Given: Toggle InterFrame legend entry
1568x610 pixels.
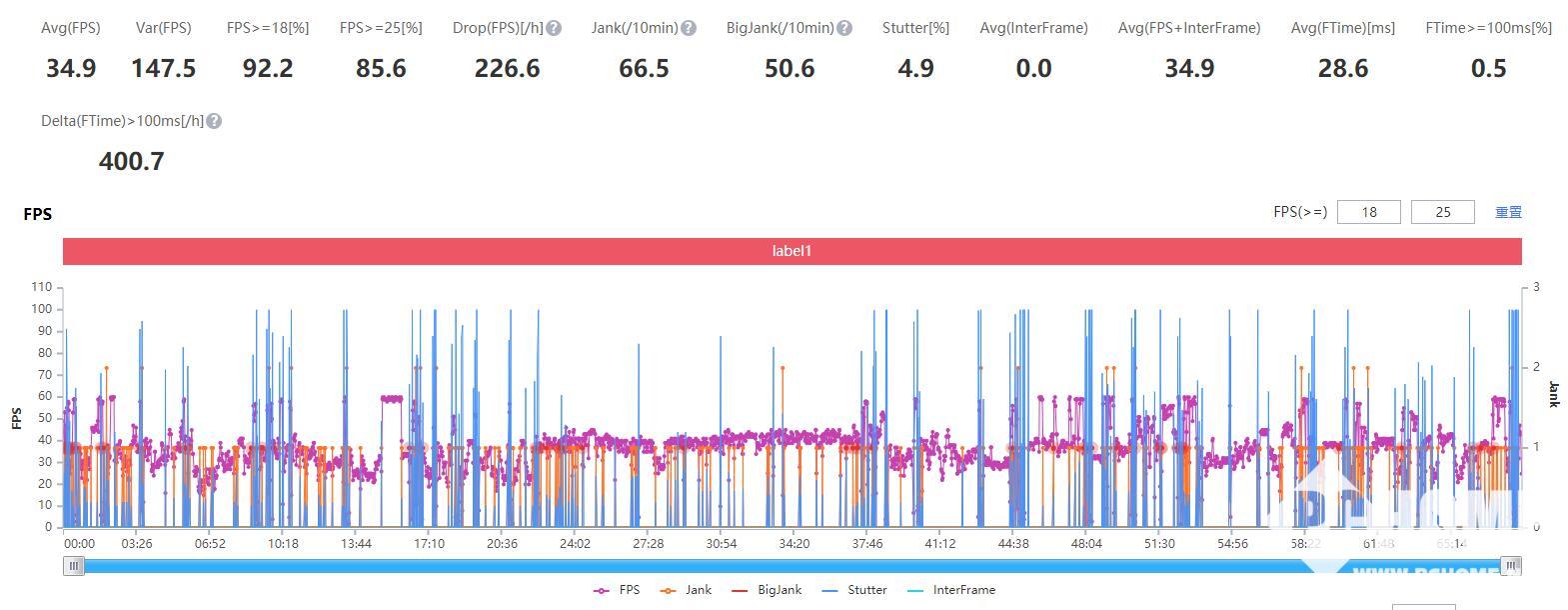Looking at the screenshot, I should (950, 590).
